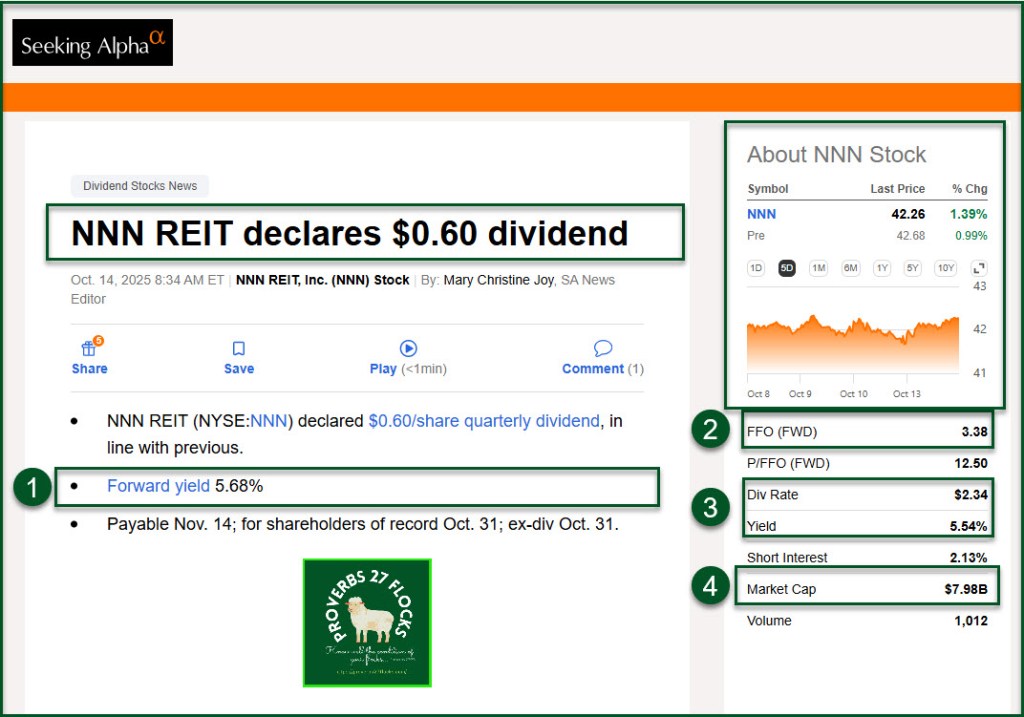This screenshot has width=1024, height=717.
Task: Open the $0.60/share quarterly dividend link
Action: tap(484, 421)
